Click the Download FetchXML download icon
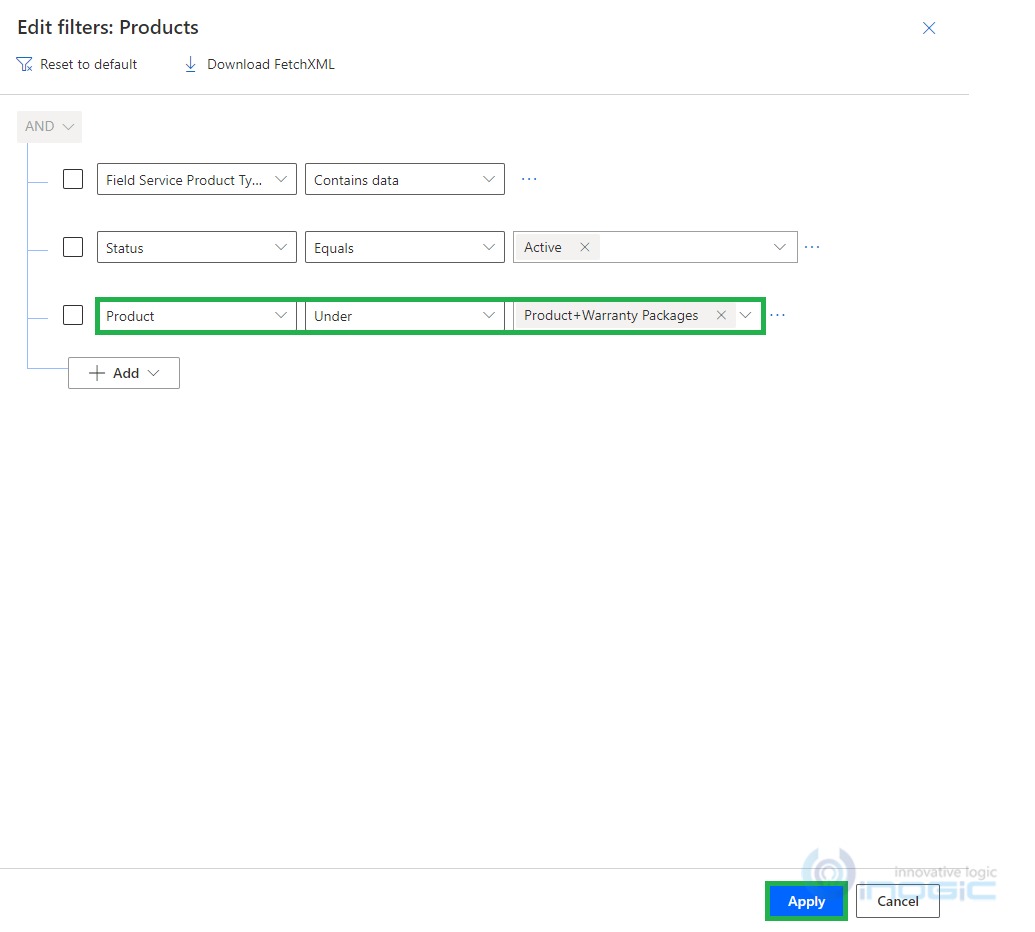Image resolution: width=1035 pixels, height=932 pixels. [x=190, y=63]
